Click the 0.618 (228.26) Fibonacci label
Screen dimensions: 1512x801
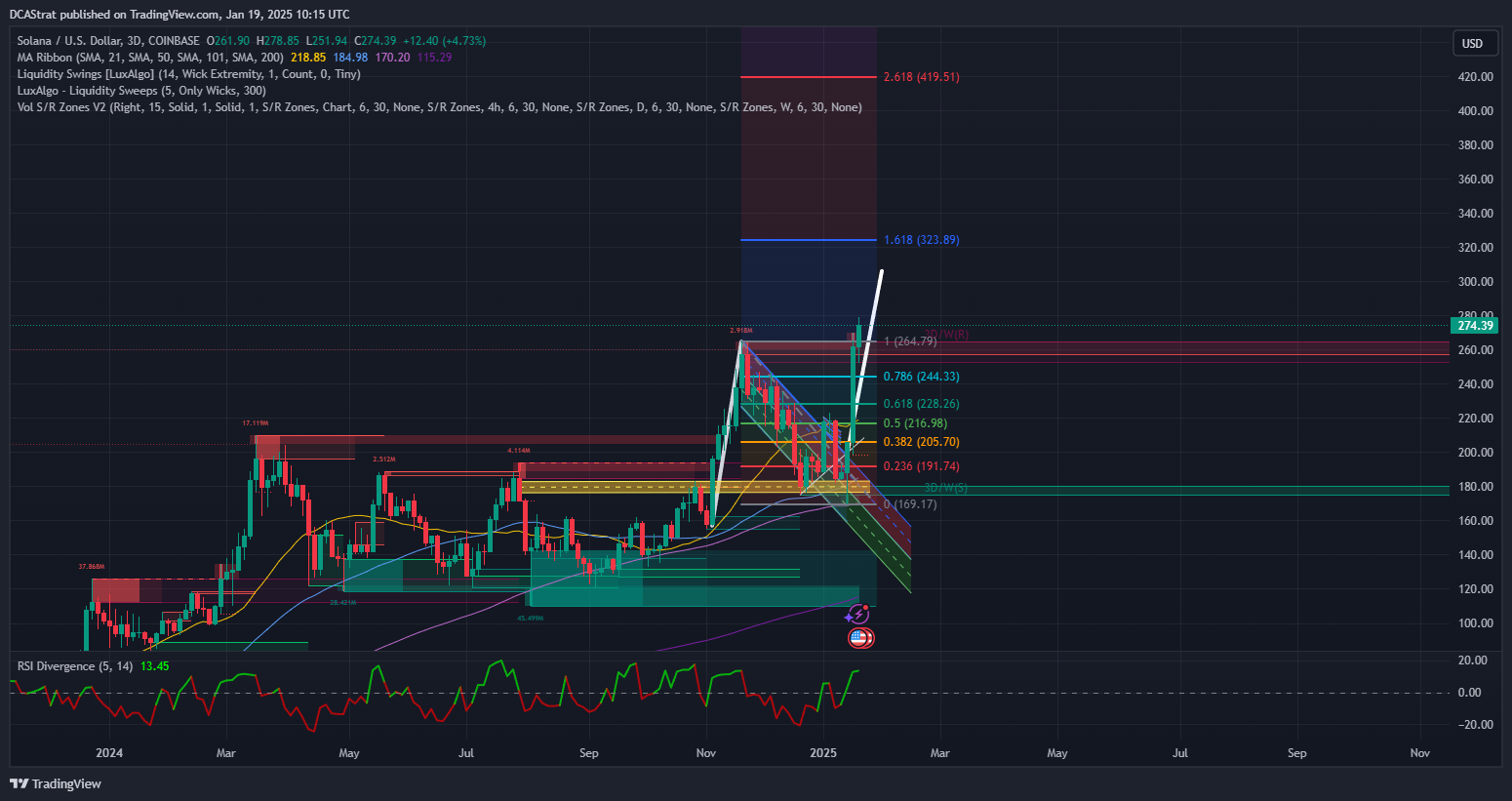pos(921,404)
